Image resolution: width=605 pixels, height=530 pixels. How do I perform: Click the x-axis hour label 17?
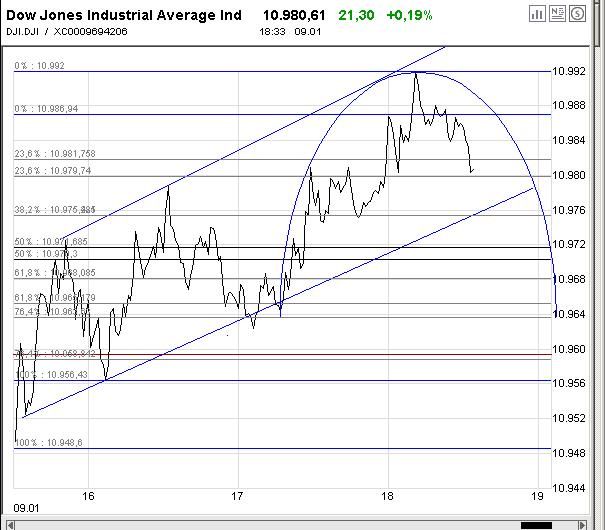237,496
